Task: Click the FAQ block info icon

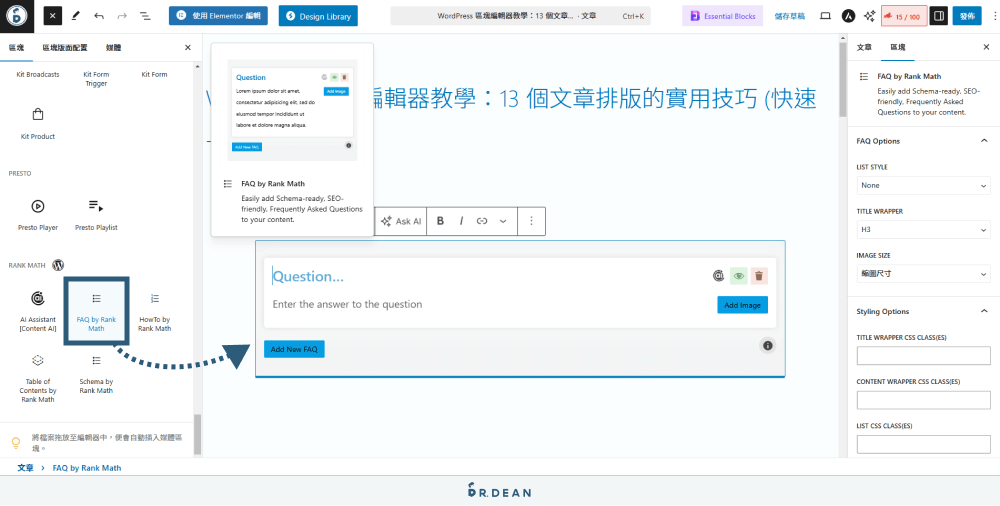Action: pos(768,345)
